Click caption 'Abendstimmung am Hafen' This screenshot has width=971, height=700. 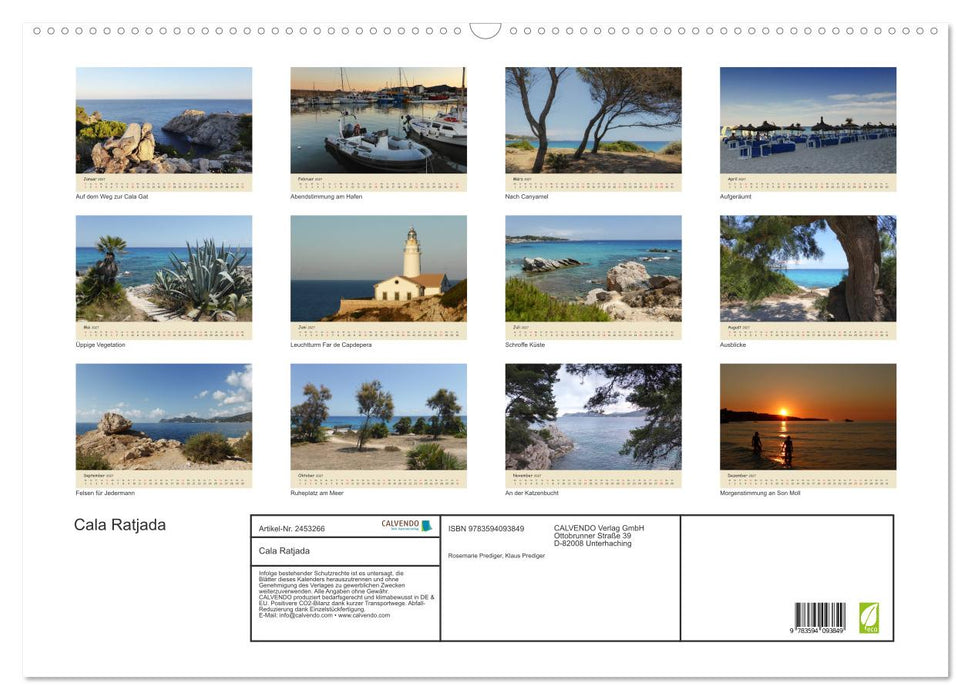(x=326, y=197)
